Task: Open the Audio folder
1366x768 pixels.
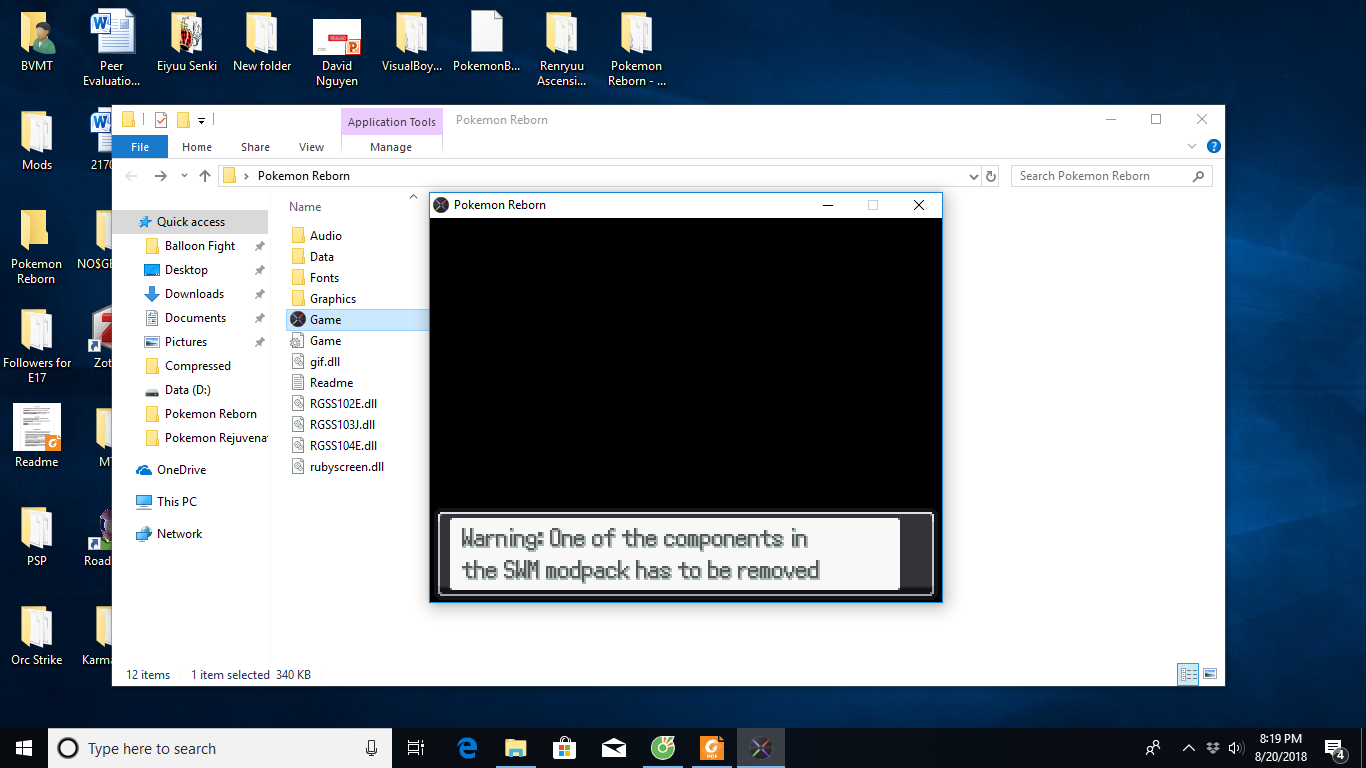Action: pyautogui.click(x=325, y=236)
